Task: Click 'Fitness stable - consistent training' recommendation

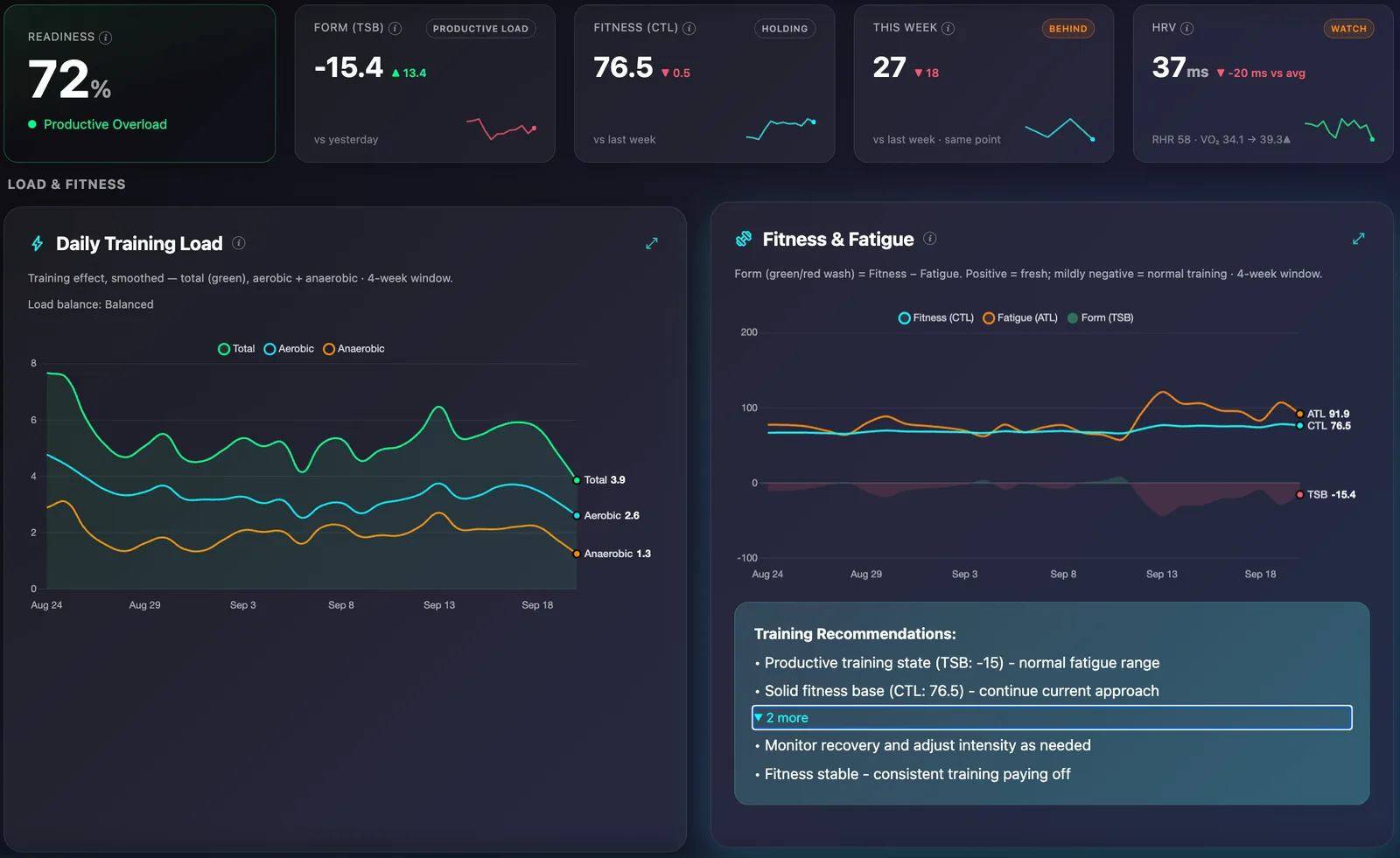Action: click(917, 774)
